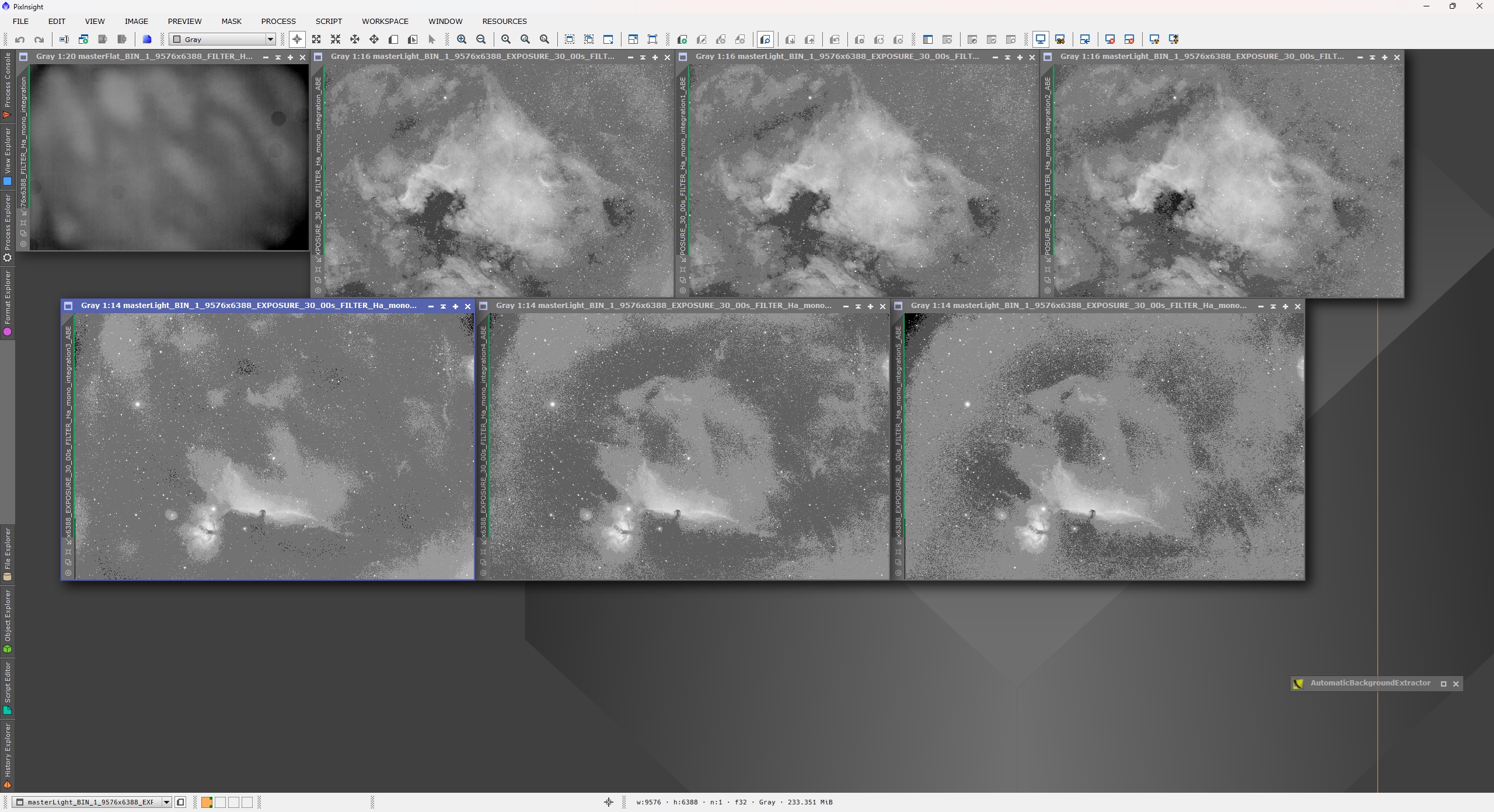Switch to the fourth workspace selector square
This screenshot has width=1494, height=812.
(x=247, y=803)
